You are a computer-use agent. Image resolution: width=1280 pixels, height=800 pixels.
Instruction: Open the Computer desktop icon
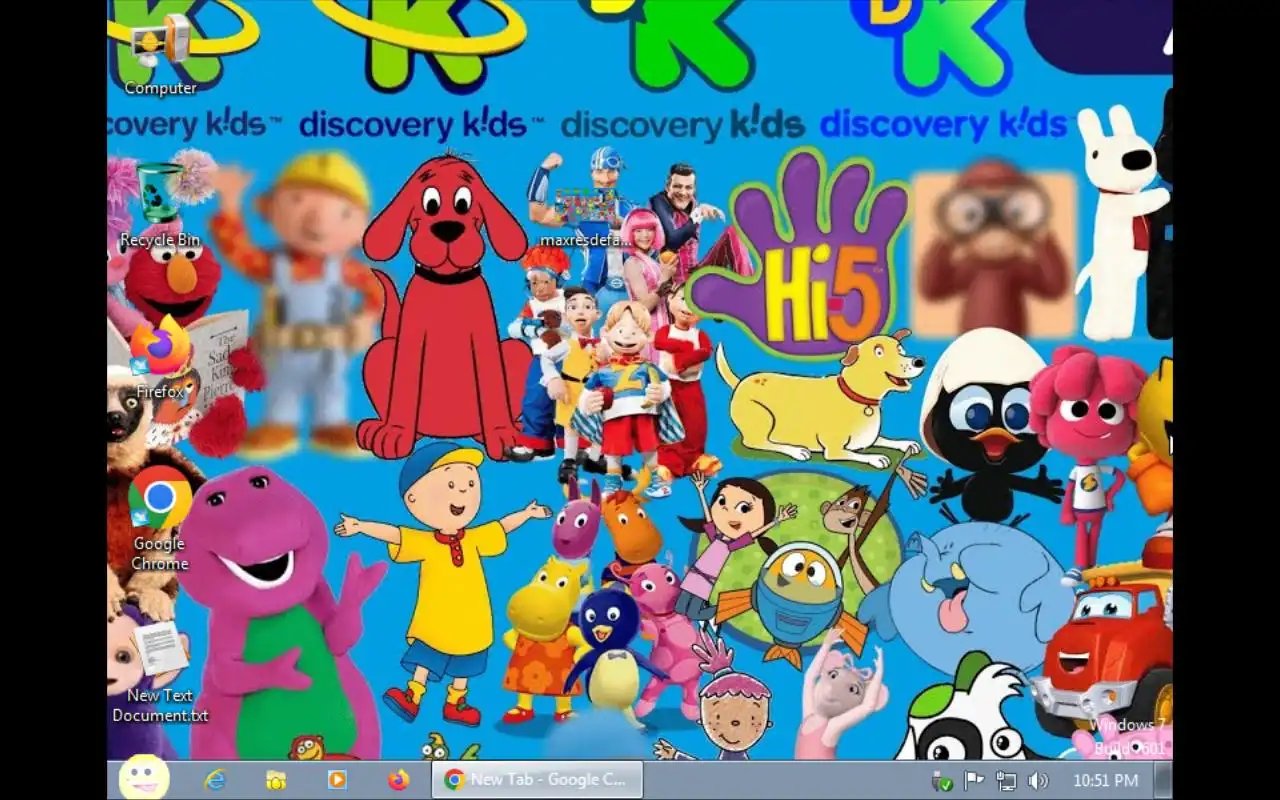coord(160,55)
